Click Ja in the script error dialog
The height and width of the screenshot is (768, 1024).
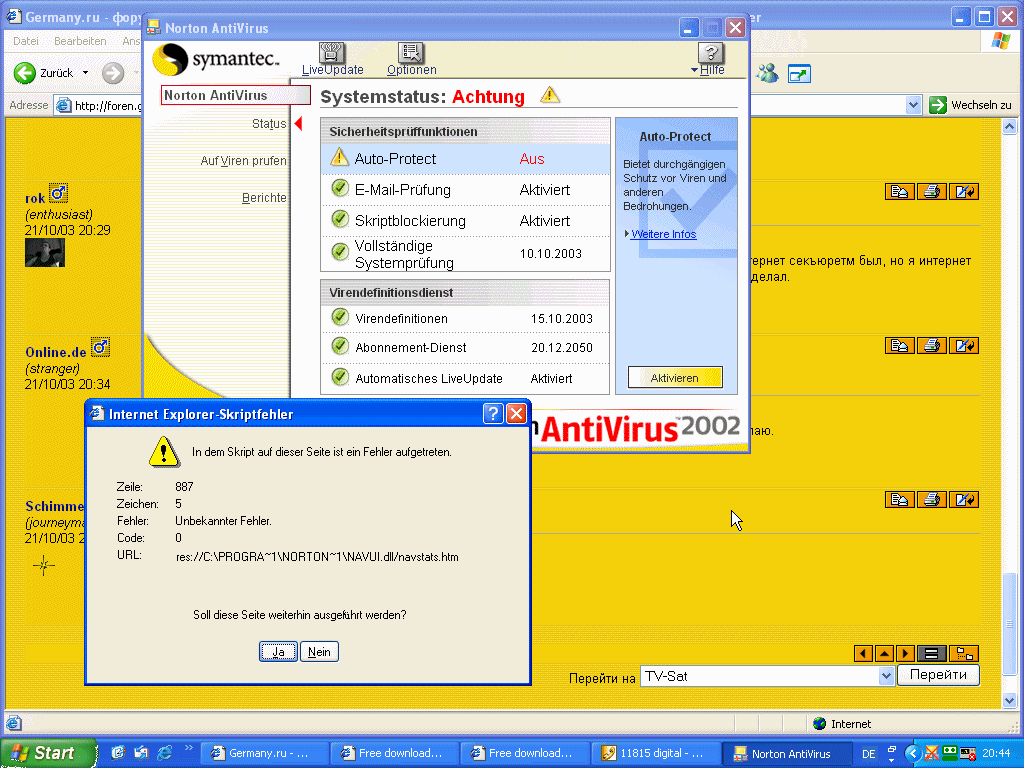tap(278, 652)
